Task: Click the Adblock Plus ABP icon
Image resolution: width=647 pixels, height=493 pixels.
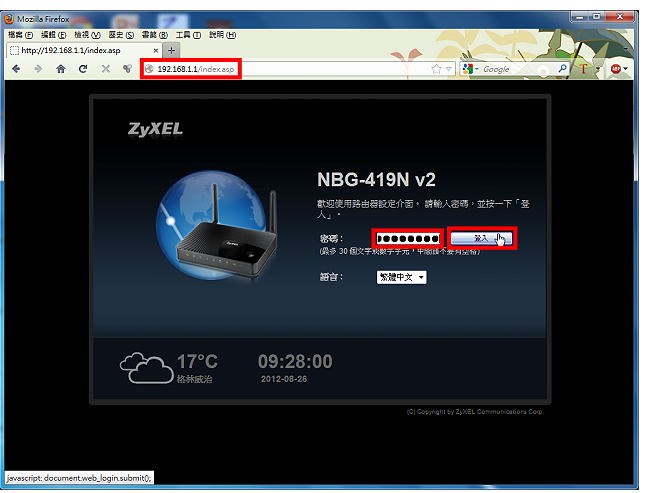Action: tap(616, 69)
